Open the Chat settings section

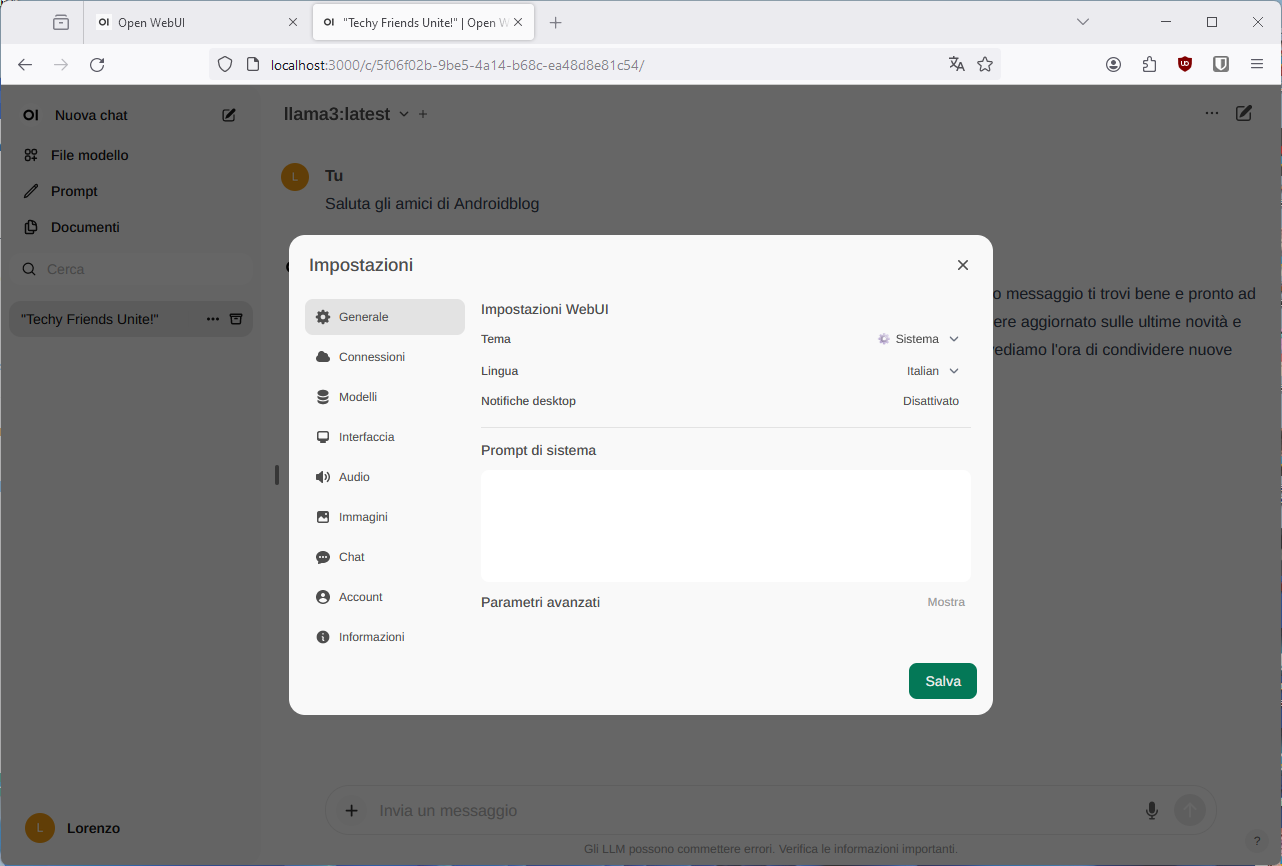pyautogui.click(x=351, y=557)
